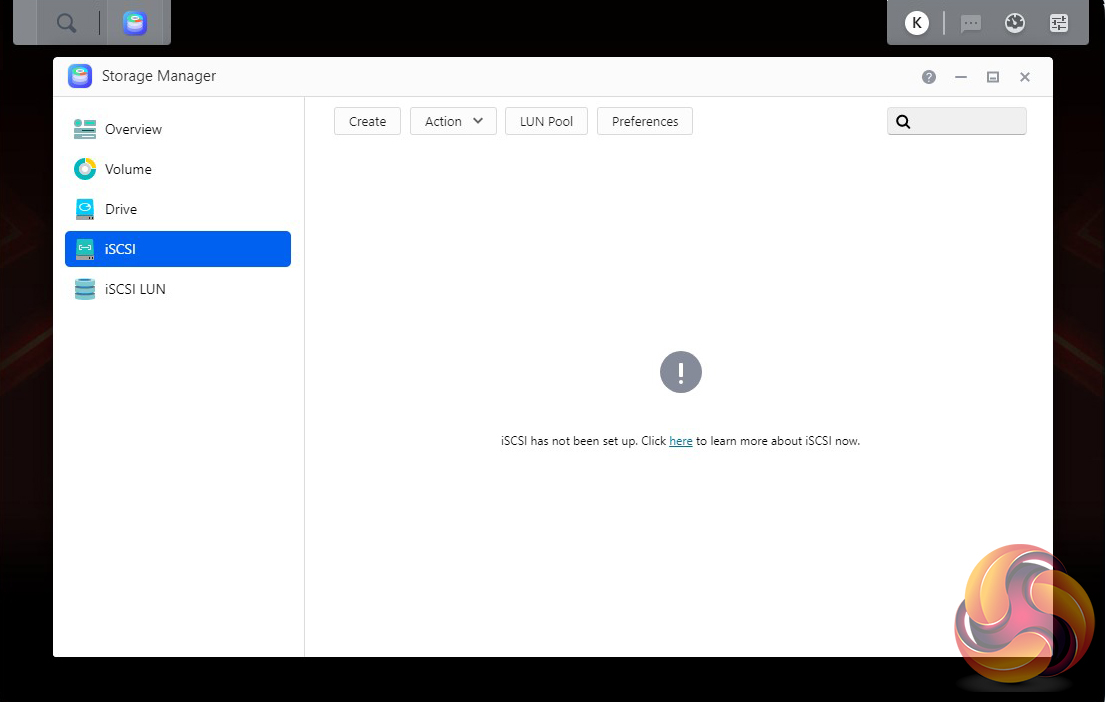
Task: Open the LUN Pool button
Action: pyautogui.click(x=546, y=121)
